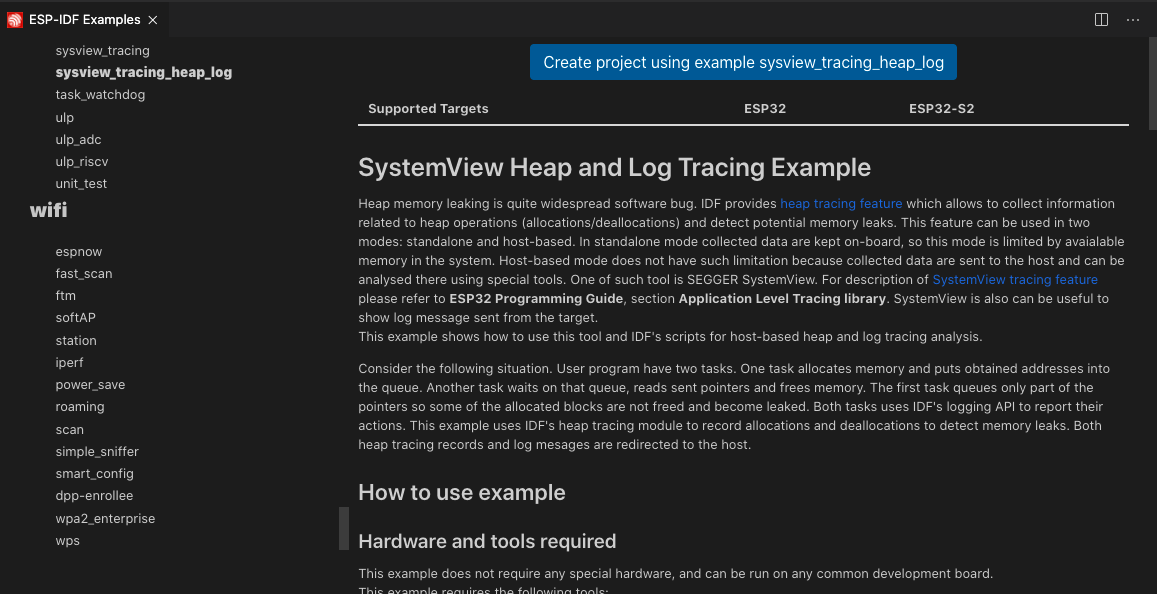The image size is (1157, 594).
Task: Select the smart_config example
Action: click(x=94, y=473)
